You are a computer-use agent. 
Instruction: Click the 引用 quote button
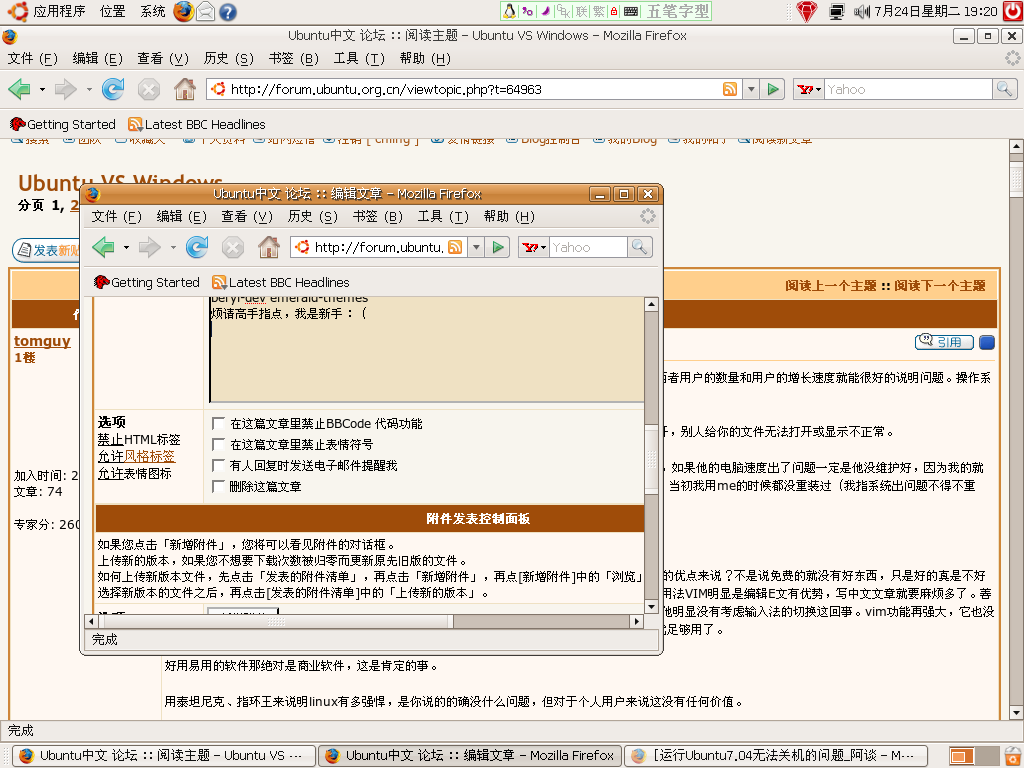pos(944,342)
